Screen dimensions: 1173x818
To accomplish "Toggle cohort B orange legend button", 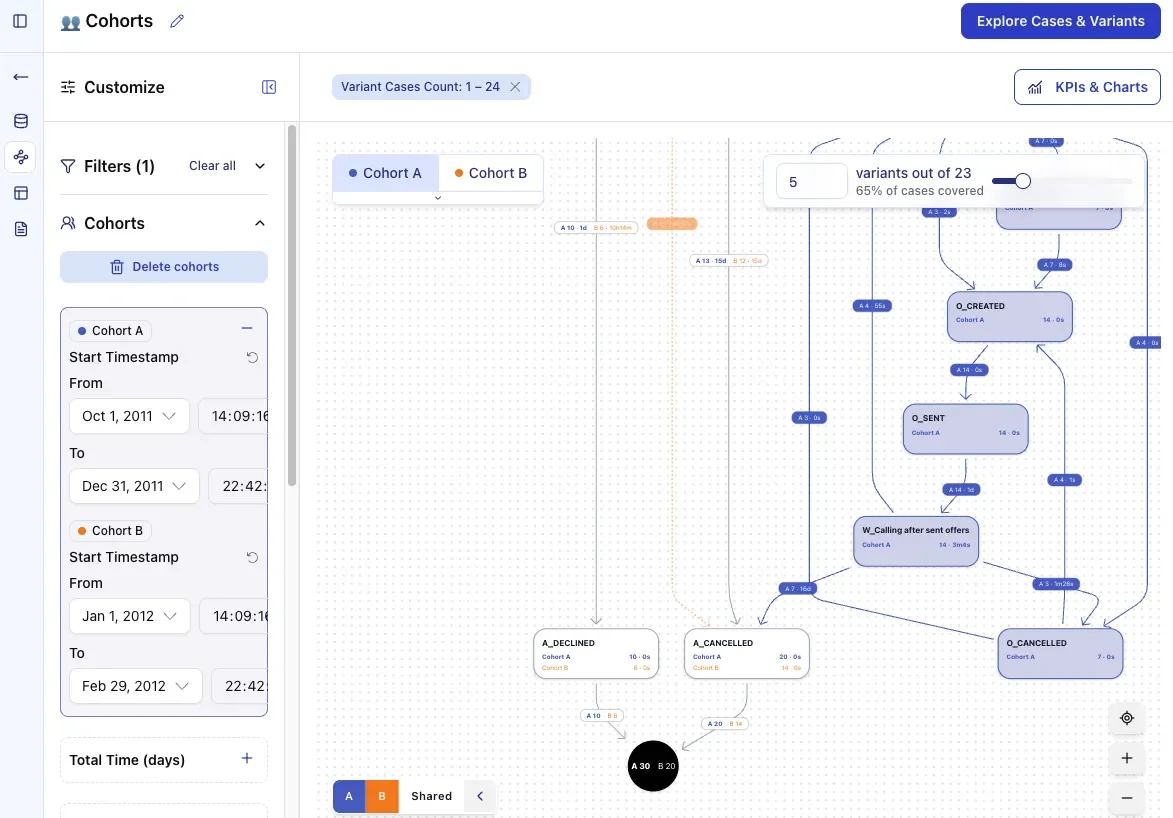I will tap(382, 796).
